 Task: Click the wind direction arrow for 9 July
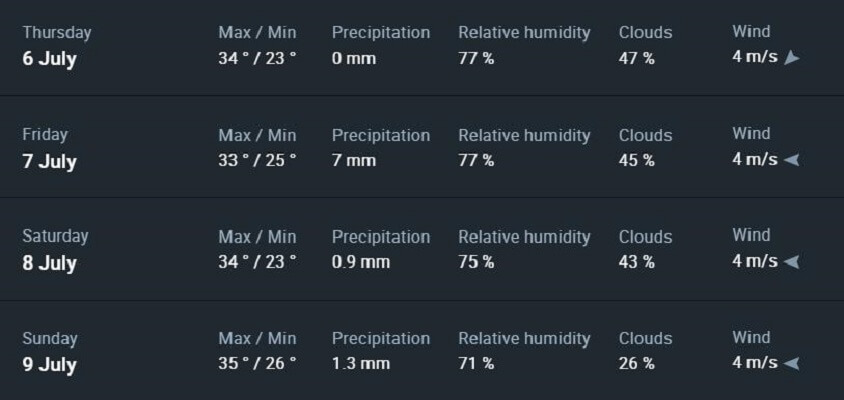pos(791,363)
